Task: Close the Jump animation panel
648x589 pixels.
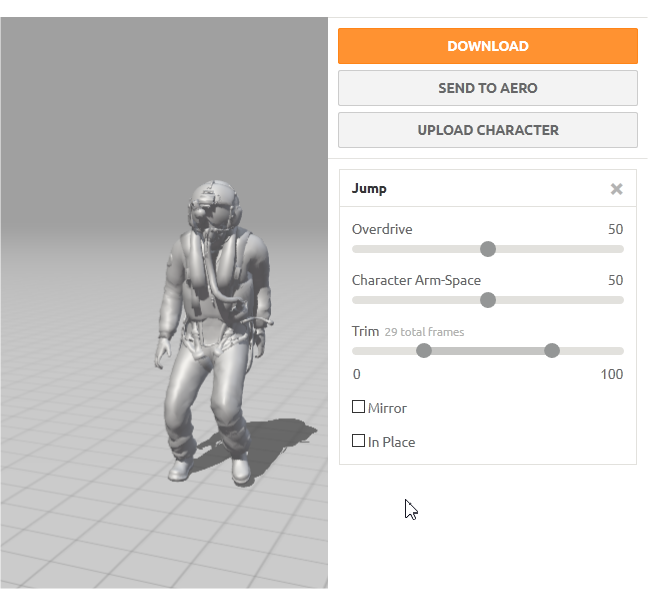Action: tap(616, 189)
